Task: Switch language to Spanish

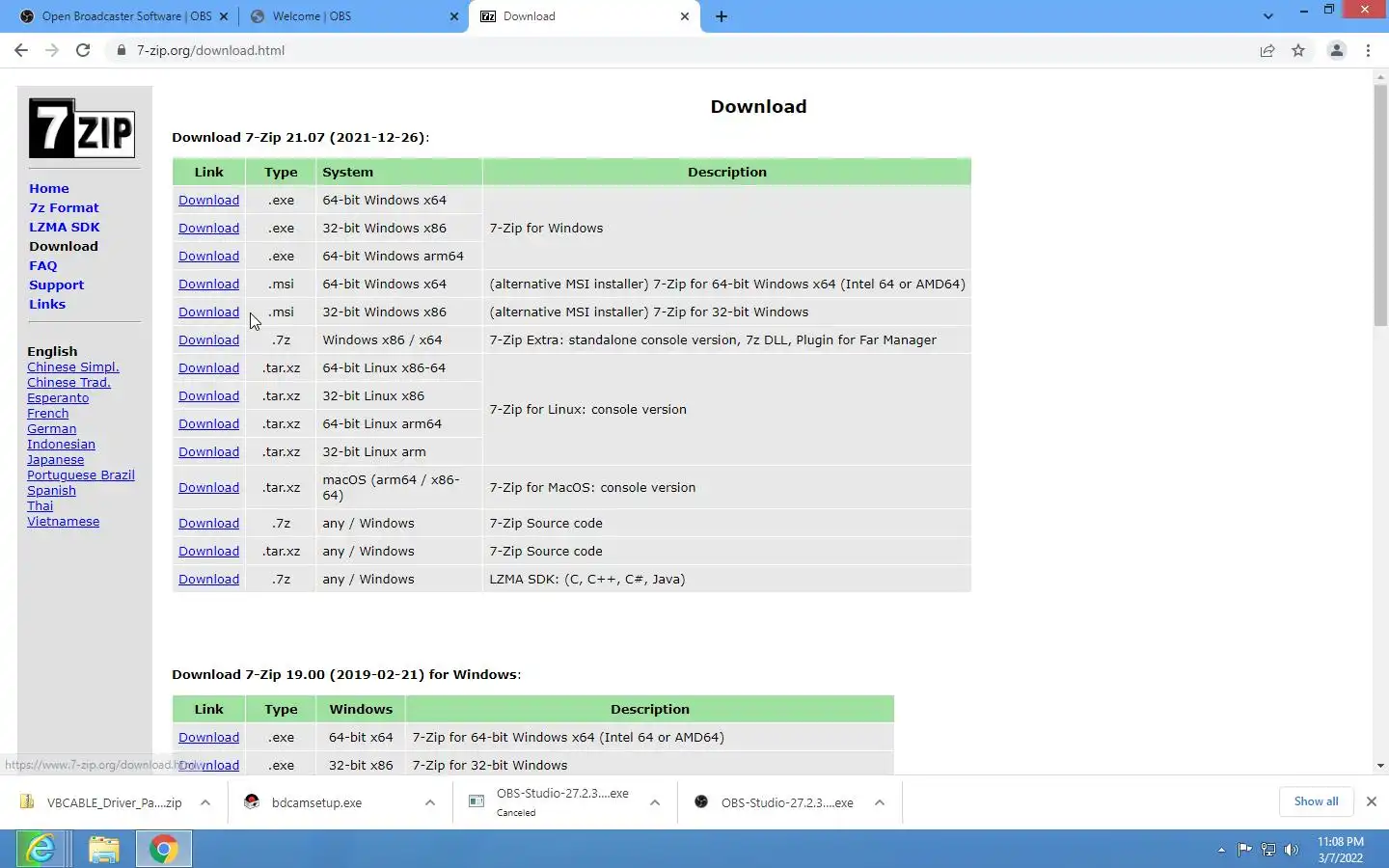Action: (x=51, y=491)
